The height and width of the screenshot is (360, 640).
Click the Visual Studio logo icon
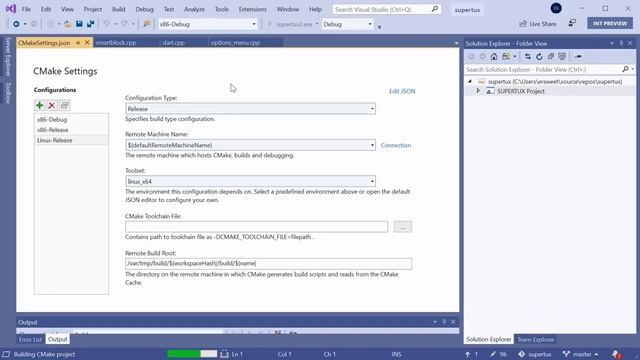11,9
